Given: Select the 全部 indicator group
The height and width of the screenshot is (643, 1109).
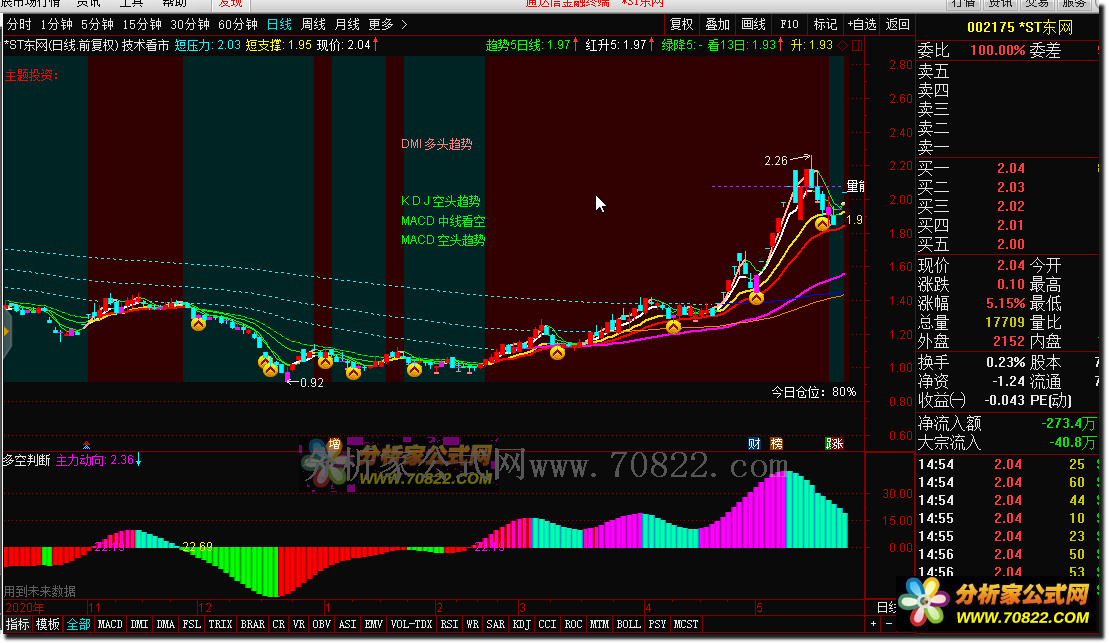Looking at the screenshot, I should (x=79, y=624).
